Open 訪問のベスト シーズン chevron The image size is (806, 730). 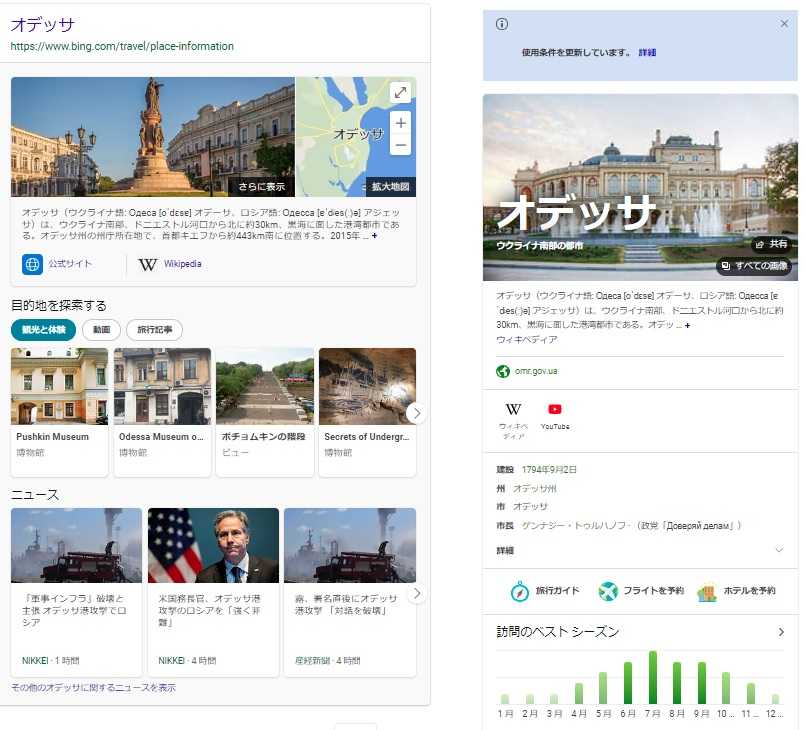pos(781,632)
